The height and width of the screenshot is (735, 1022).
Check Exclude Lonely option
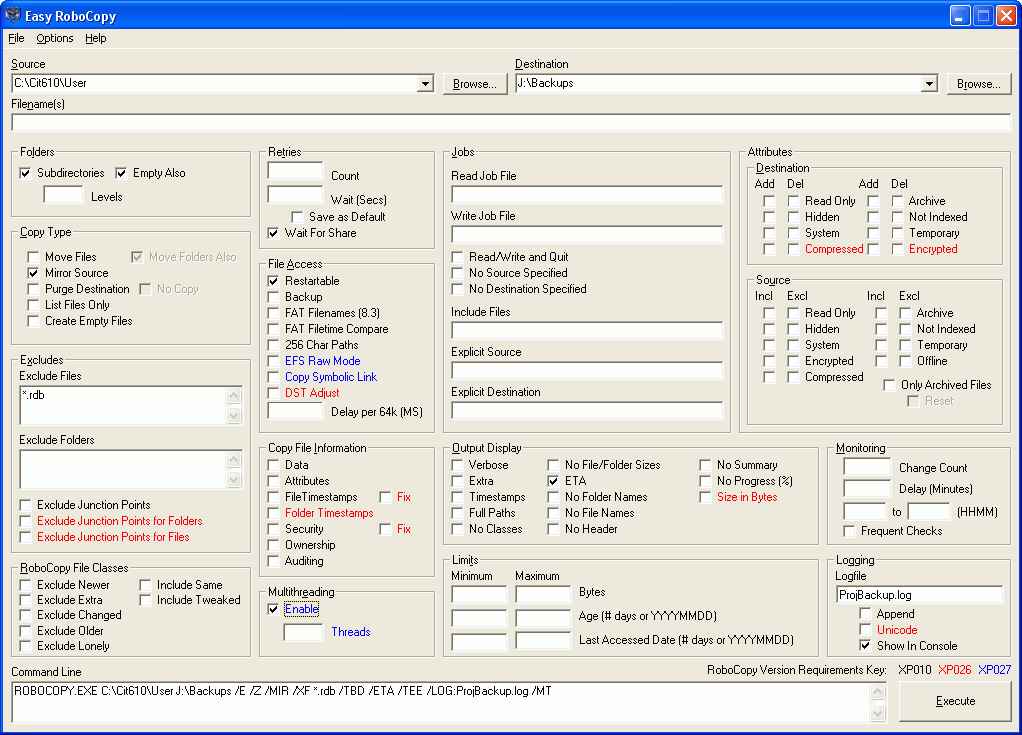[25, 646]
